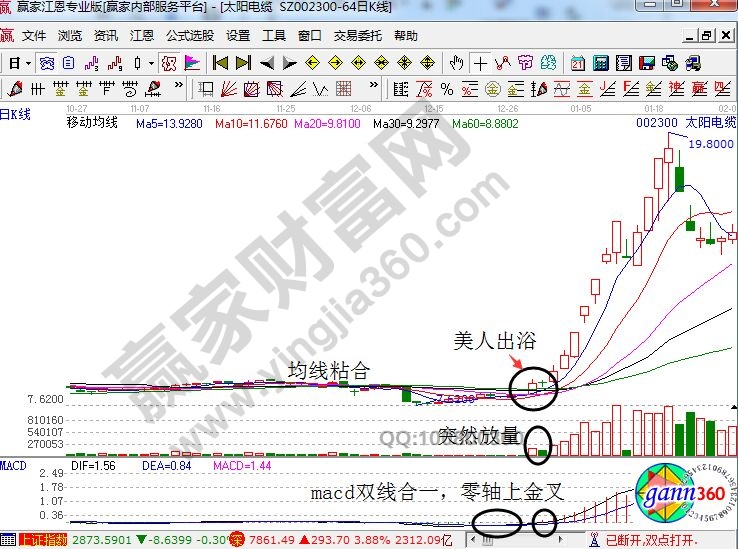Screen dimensions: 738x549
Task: Click the red zigzag points line icon
Action: tap(503, 63)
